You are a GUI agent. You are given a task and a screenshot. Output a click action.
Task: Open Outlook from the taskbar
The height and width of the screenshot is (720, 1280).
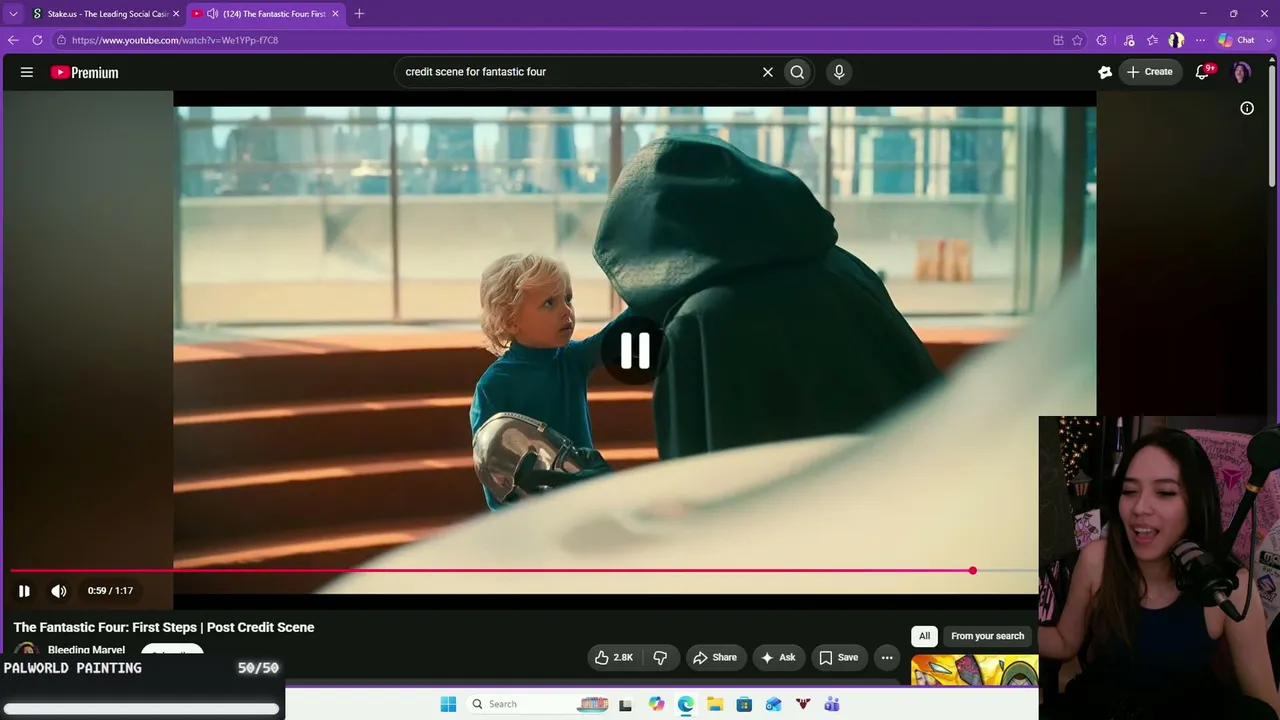coord(773,704)
